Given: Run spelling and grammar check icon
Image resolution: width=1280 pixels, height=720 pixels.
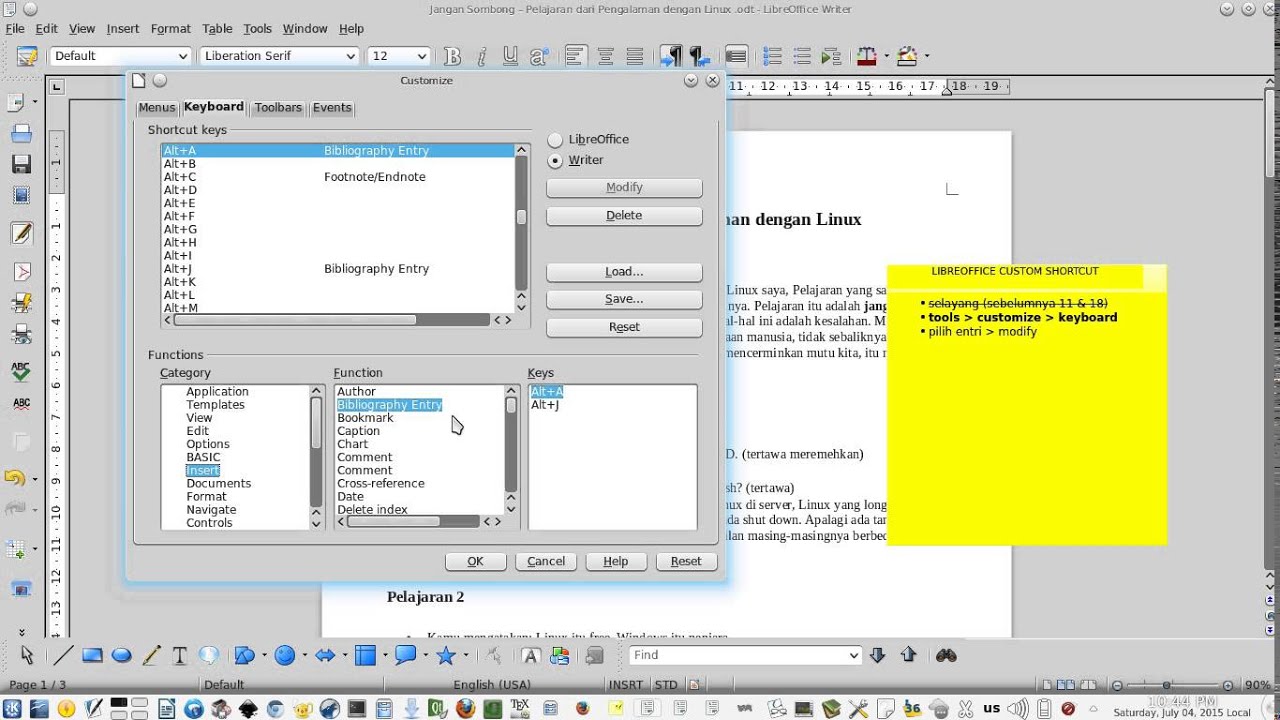Looking at the screenshot, I should coord(21,371).
